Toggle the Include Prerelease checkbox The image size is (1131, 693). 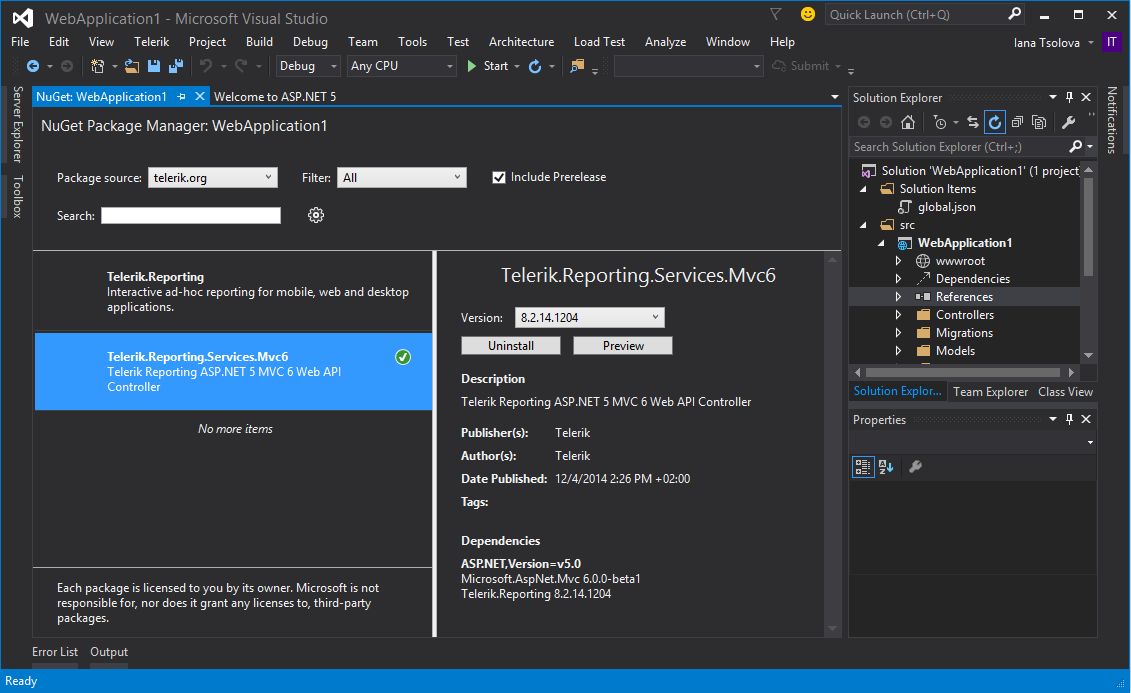[x=499, y=177]
